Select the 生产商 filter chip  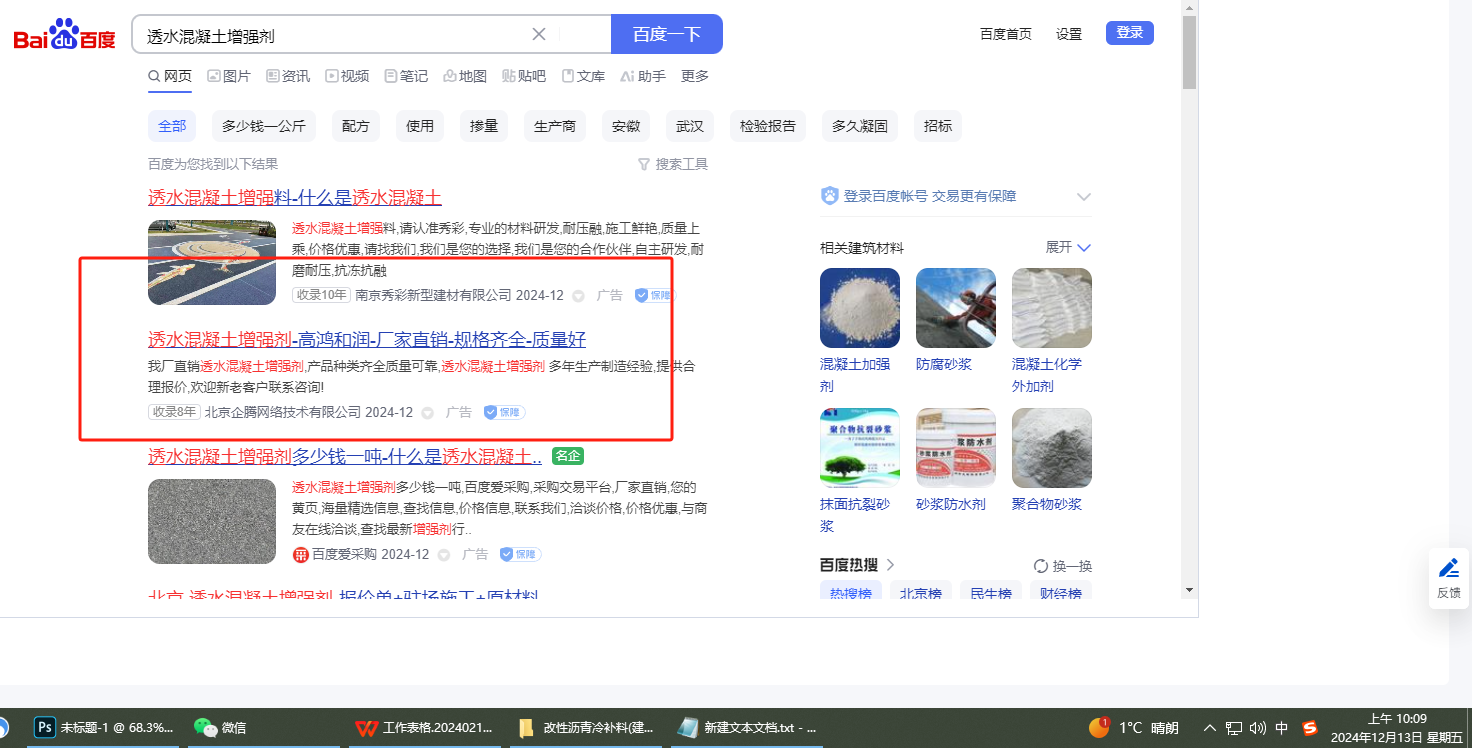click(x=555, y=126)
